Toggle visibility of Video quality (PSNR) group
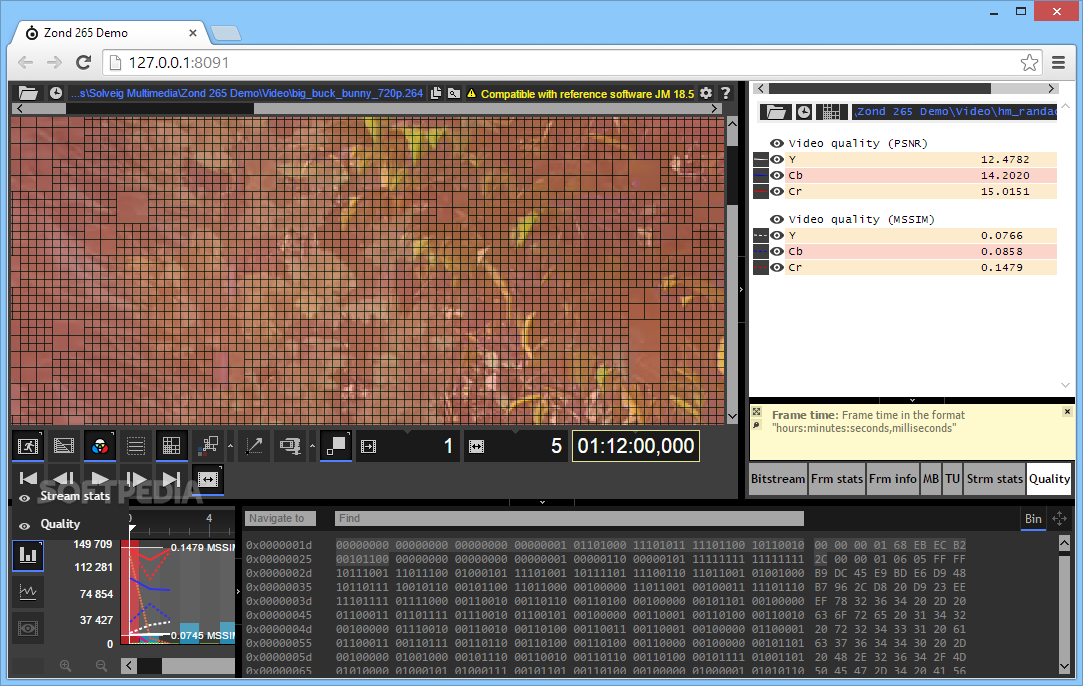 777,144
